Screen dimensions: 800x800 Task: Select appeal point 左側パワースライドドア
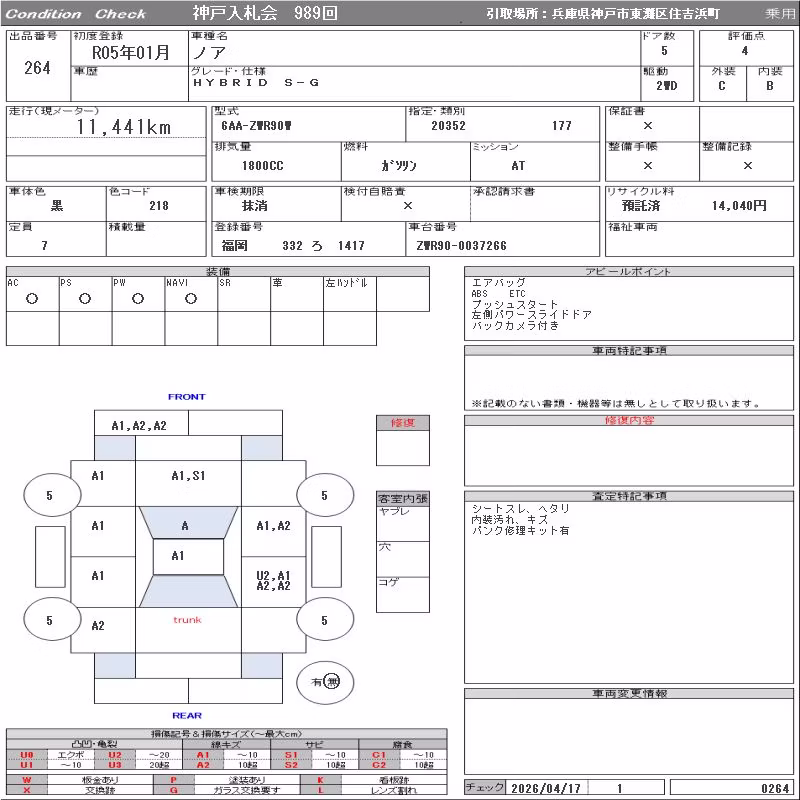532,315
